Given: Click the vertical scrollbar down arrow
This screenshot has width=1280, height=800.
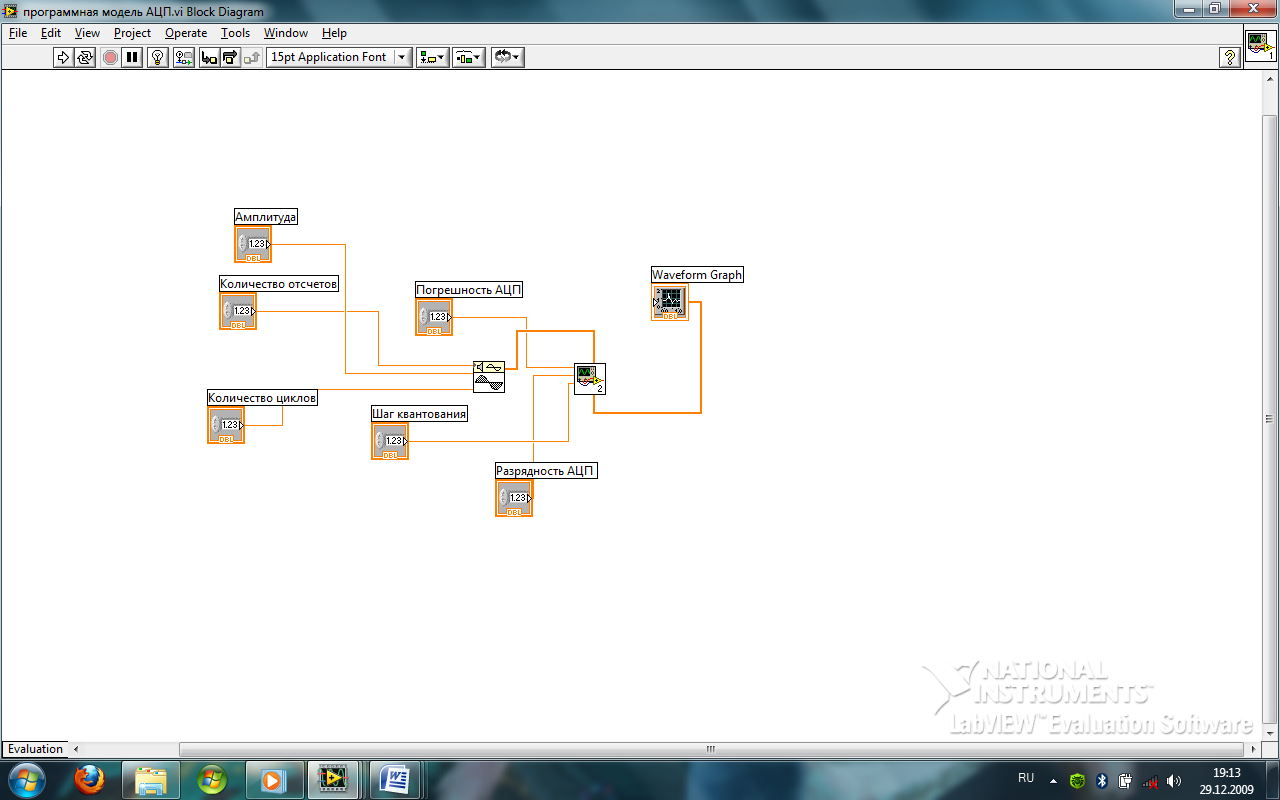Looking at the screenshot, I should pos(1270,734).
